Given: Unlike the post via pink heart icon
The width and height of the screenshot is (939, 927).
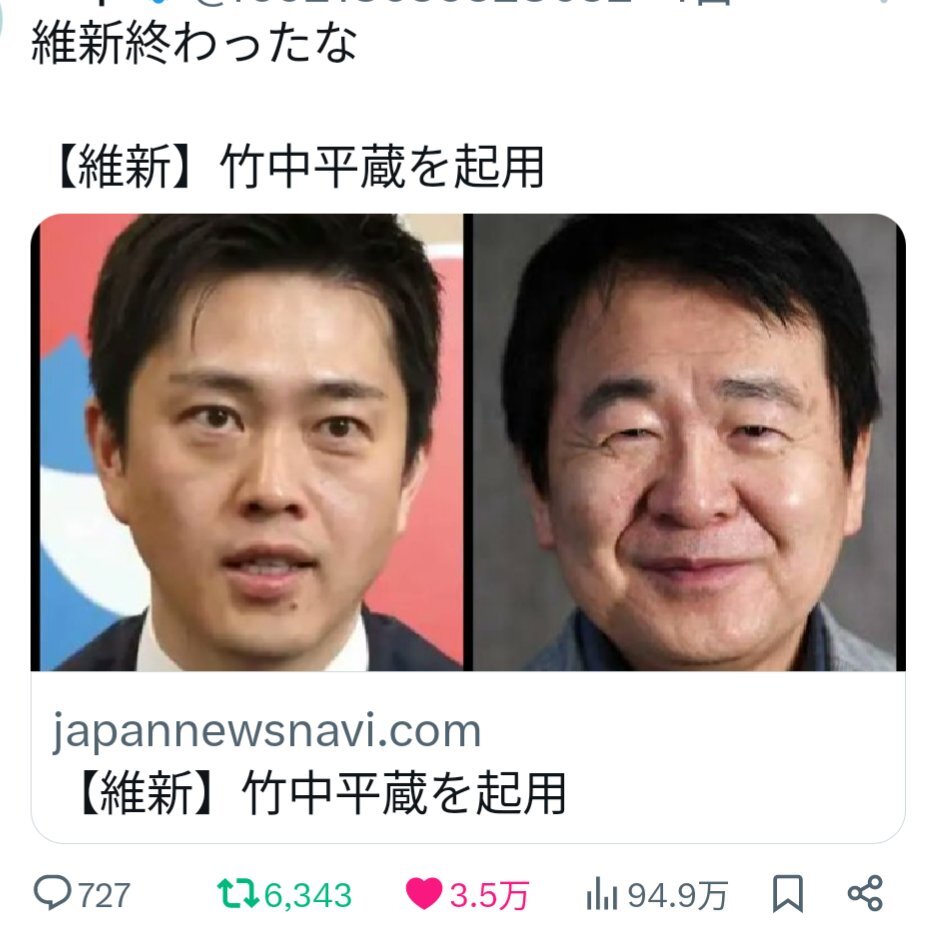Looking at the screenshot, I should point(424,893).
